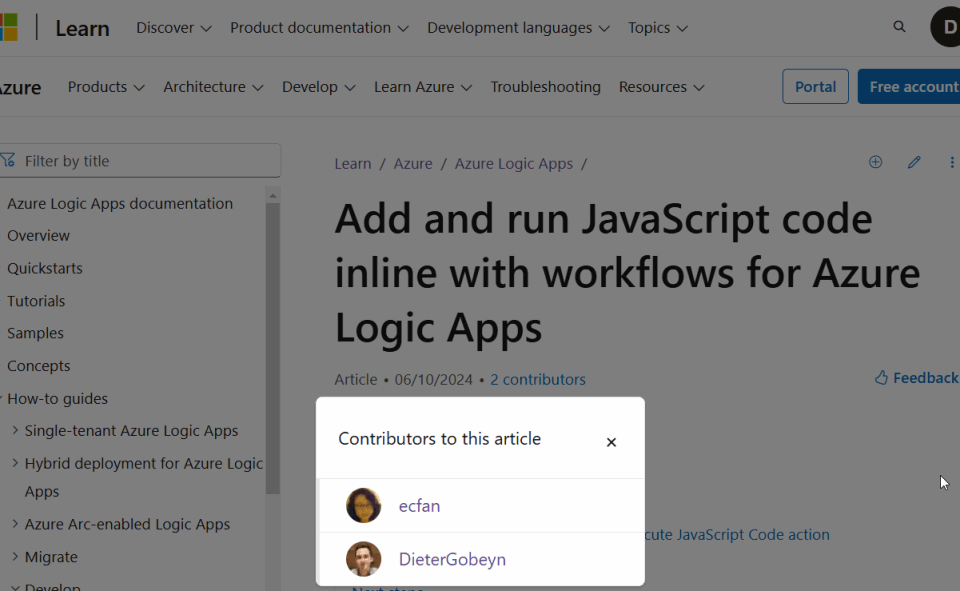
Task: Expand the Migrate tree node
Action: (x=15, y=556)
